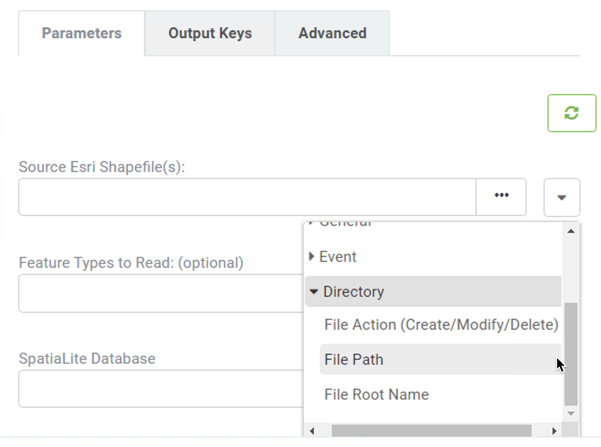Click the vertical scrollbar thumb in list
Screen dimensions: 601x447
pos(571,353)
